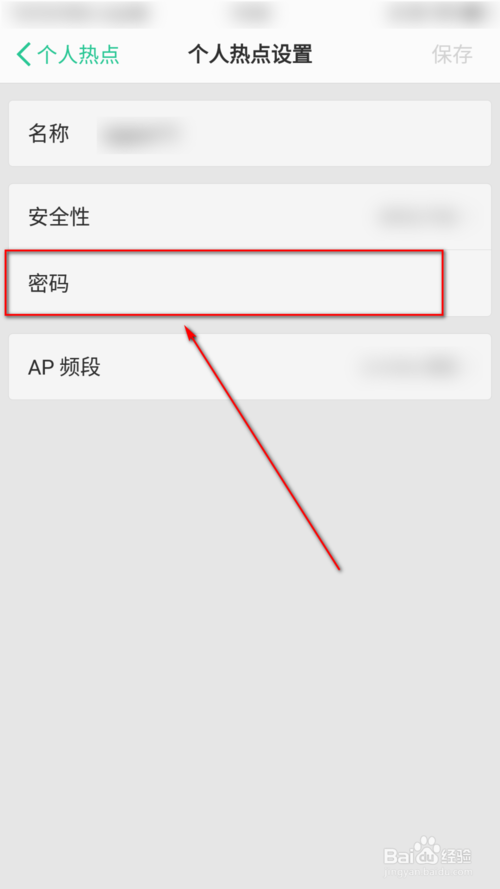Image resolution: width=500 pixels, height=889 pixels.
Task: Tap the 个人热点设置 page title
Action: point(250,55)
